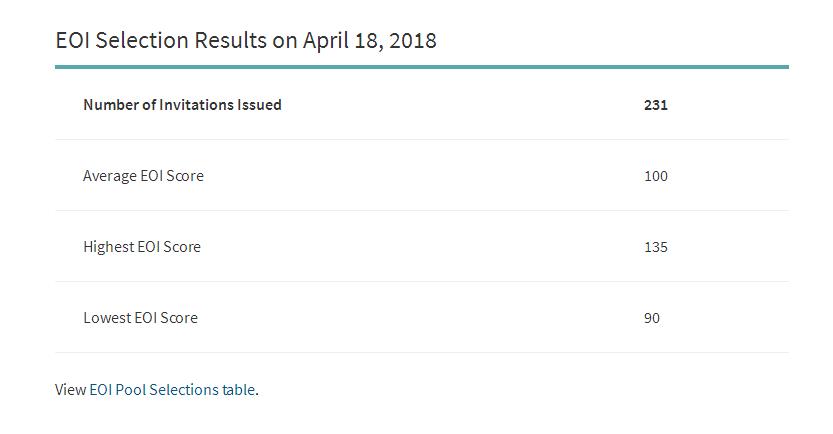Click the word 'Issued' in the bold row
Screen dimensions: 833x434
259,105
